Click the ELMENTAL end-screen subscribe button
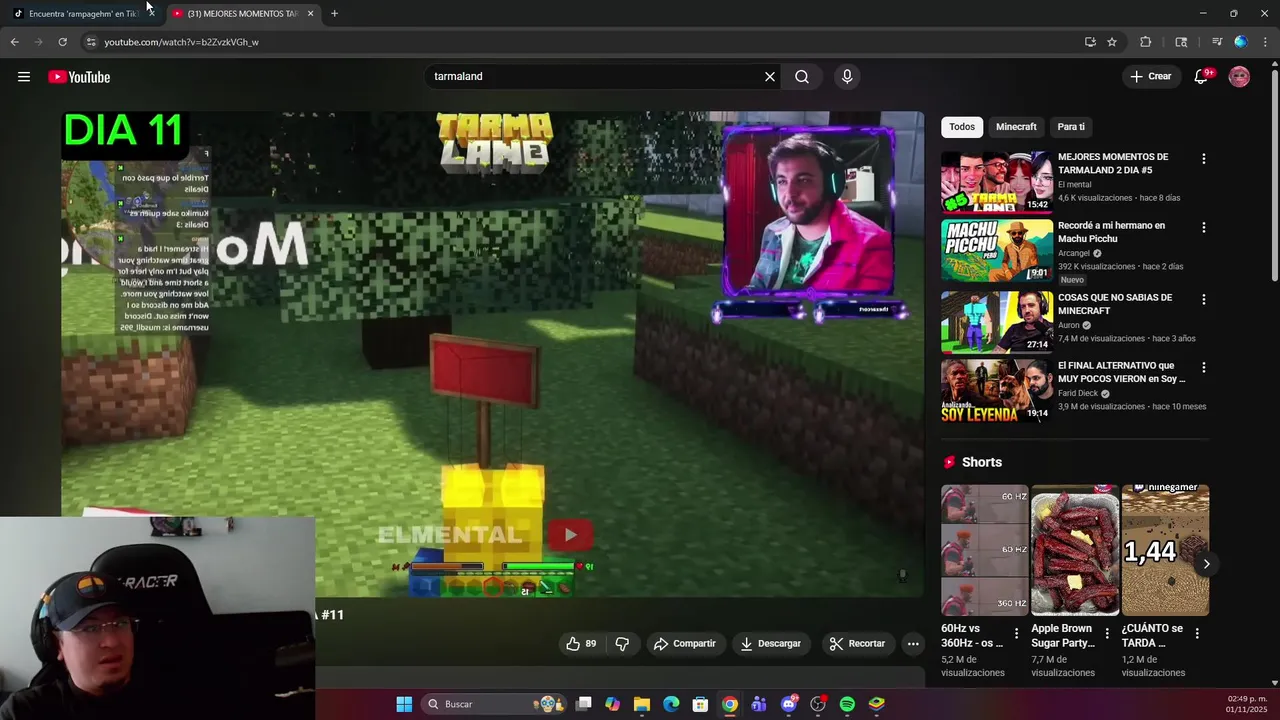Screen dimensions: 1280x720 point(570,535)
